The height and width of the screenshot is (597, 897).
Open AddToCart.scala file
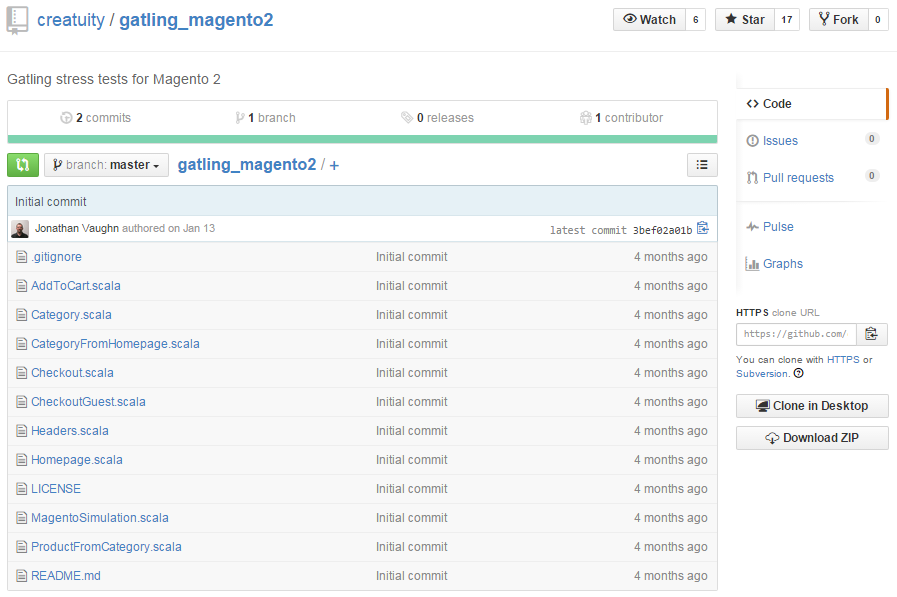tap(76, 286)
